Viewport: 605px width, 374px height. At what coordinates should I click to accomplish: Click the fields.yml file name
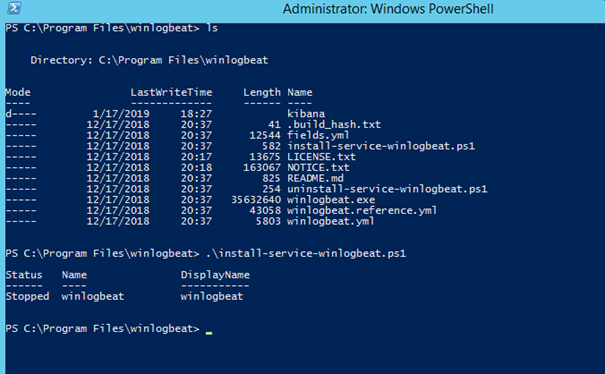click(x=318, y=135)
